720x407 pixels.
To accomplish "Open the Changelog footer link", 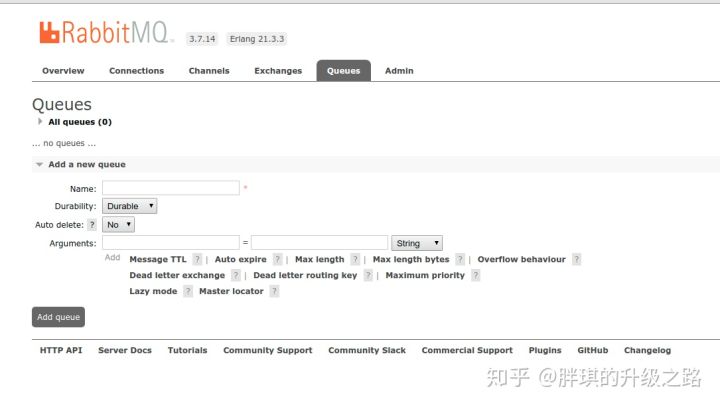I will pyautogui.click(x=647, y=350).
